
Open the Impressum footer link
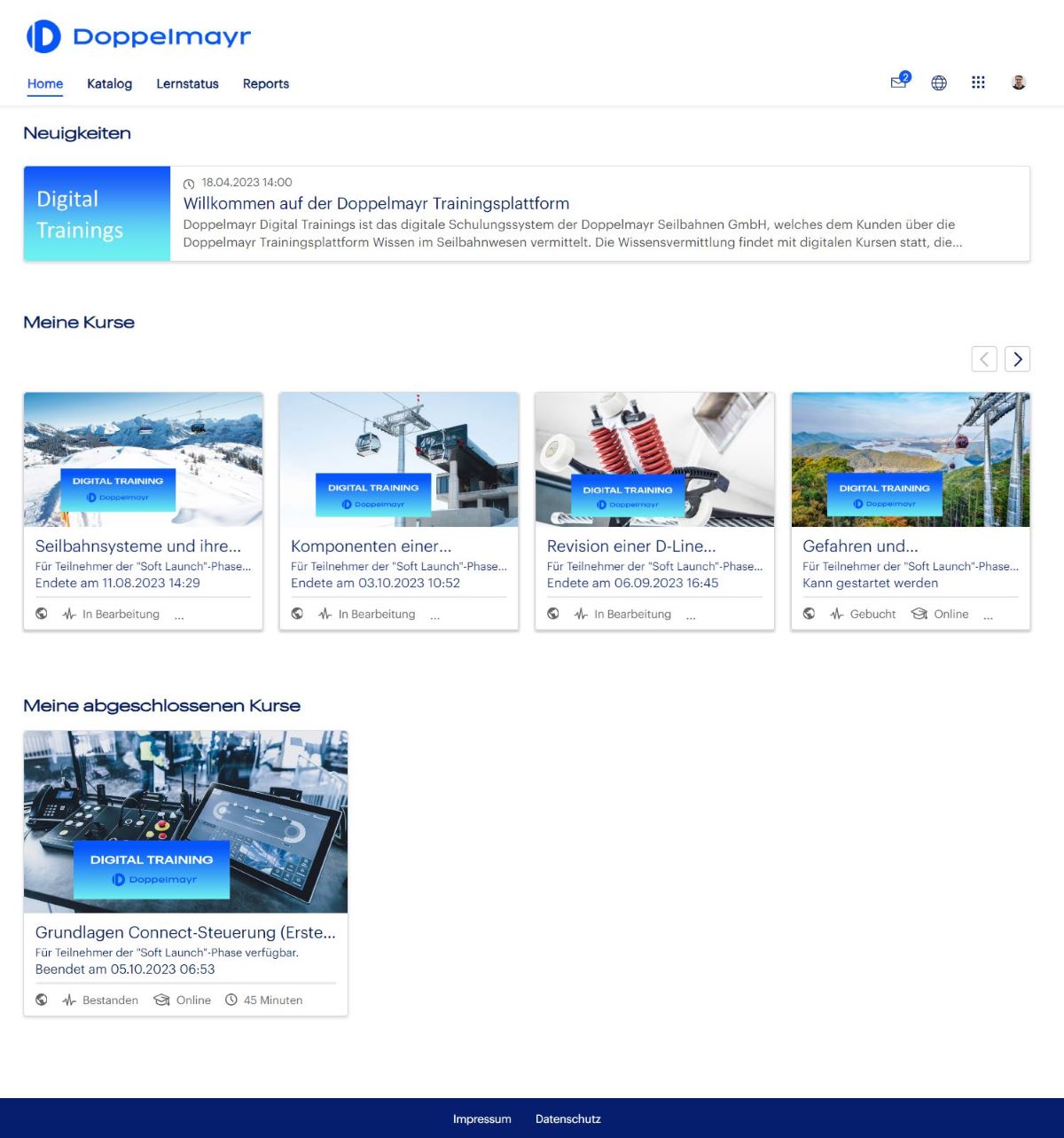point(481,1118)
